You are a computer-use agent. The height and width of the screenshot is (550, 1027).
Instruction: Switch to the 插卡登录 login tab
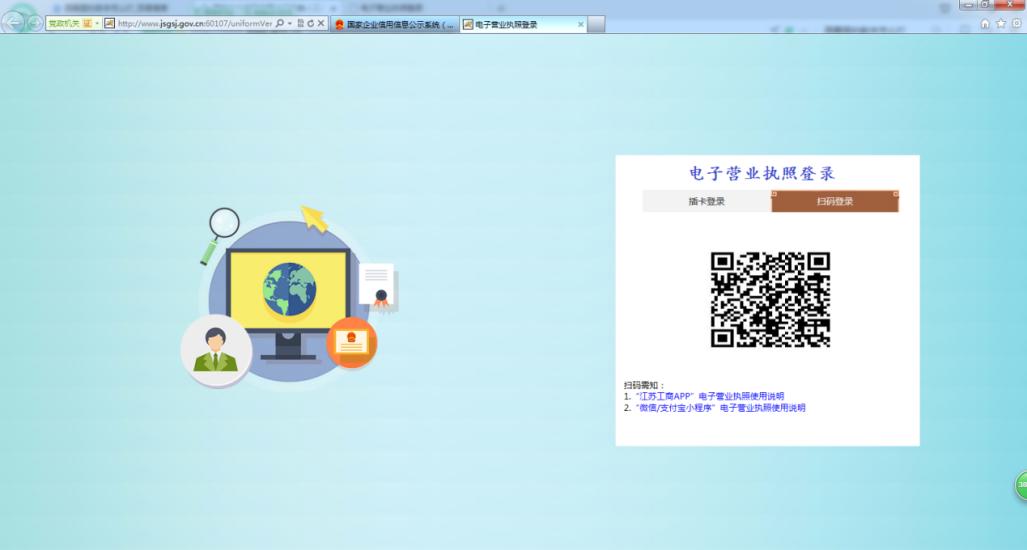[707, 202]
